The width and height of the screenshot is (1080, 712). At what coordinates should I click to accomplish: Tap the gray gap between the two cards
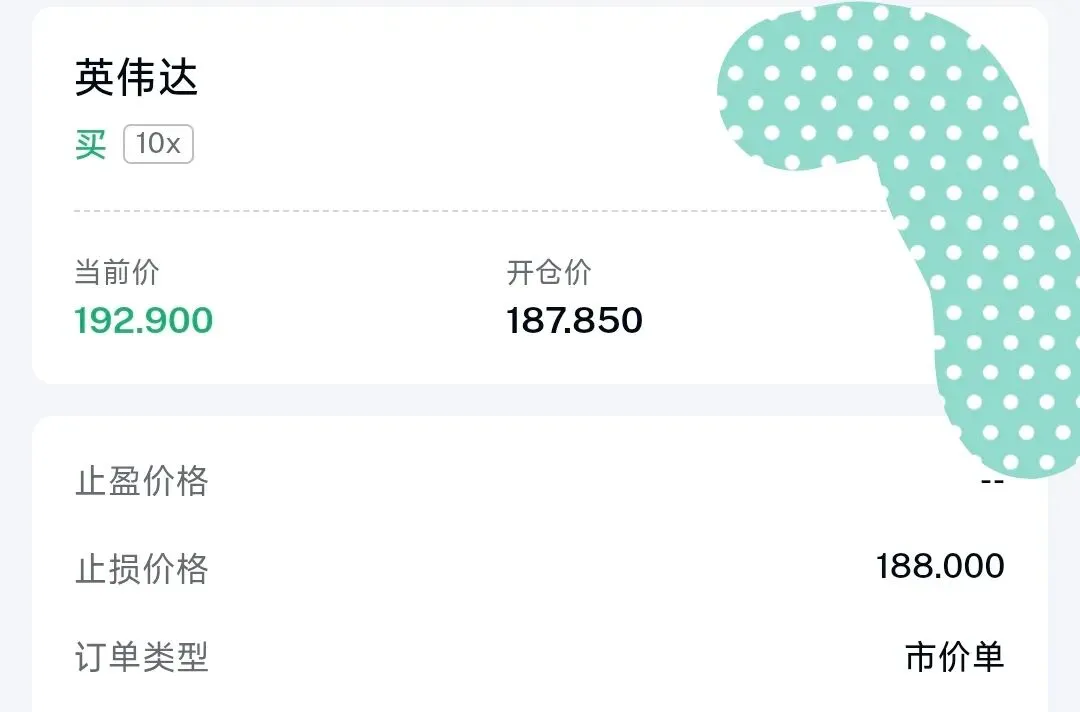click(500, 400)
